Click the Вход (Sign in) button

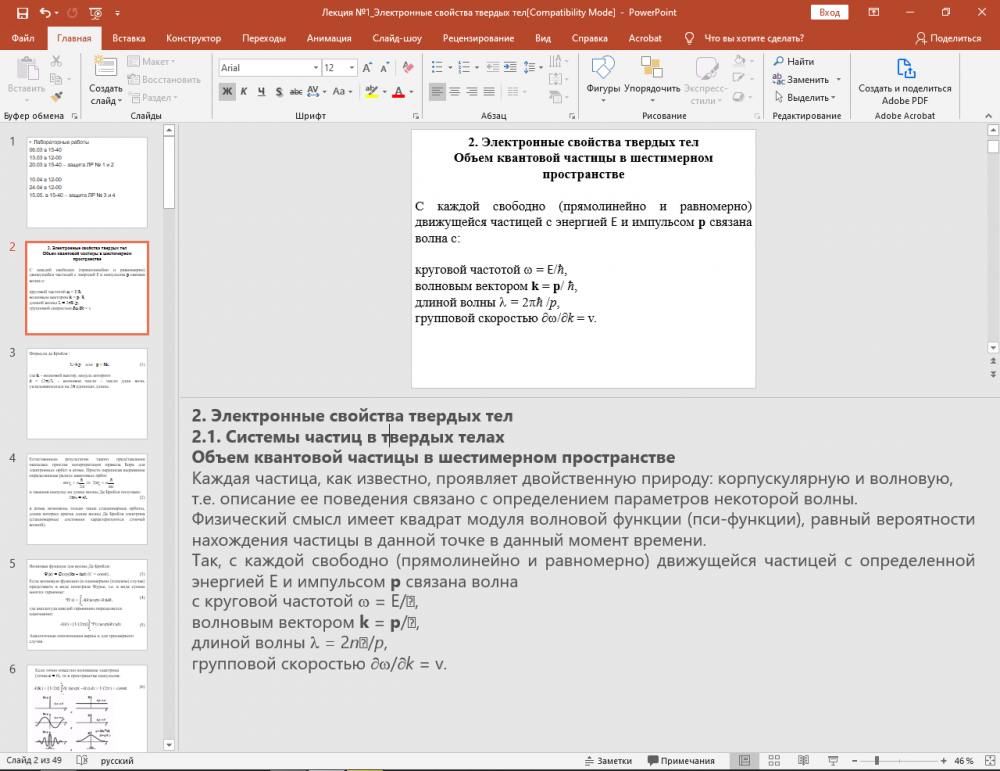click(x=829, y=12)
